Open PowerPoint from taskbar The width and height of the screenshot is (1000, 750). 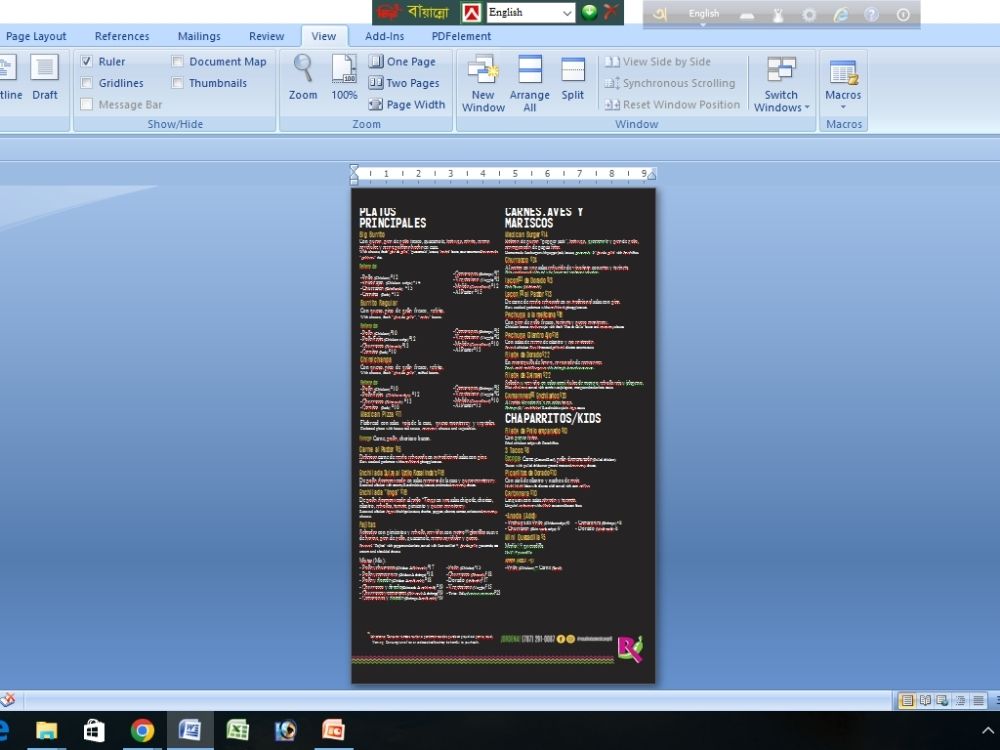[x=333, y=730]
